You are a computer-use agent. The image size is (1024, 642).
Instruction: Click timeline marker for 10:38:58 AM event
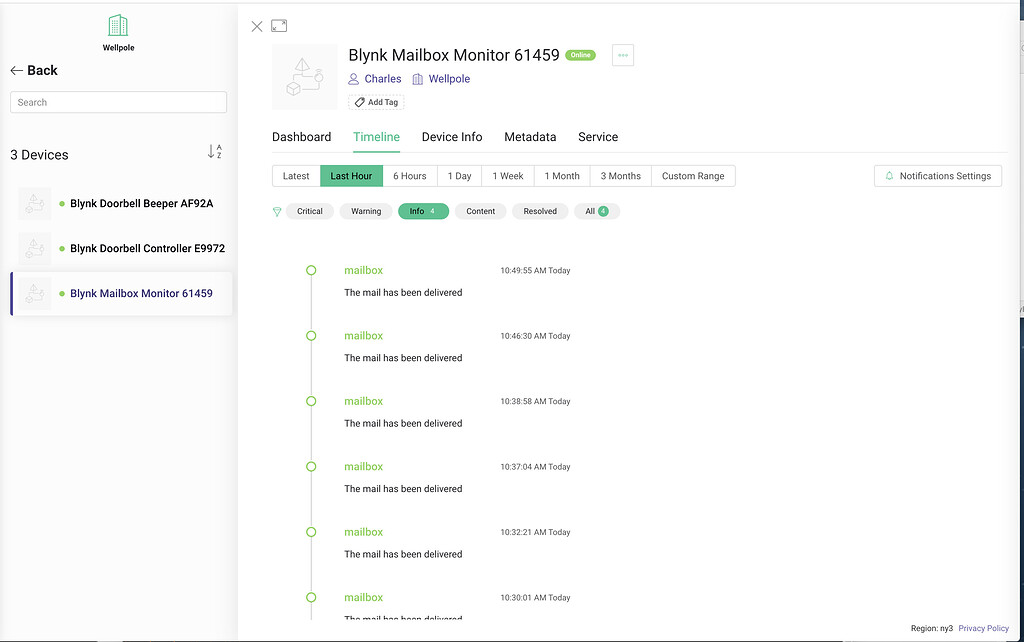click(x=311, y=401)
